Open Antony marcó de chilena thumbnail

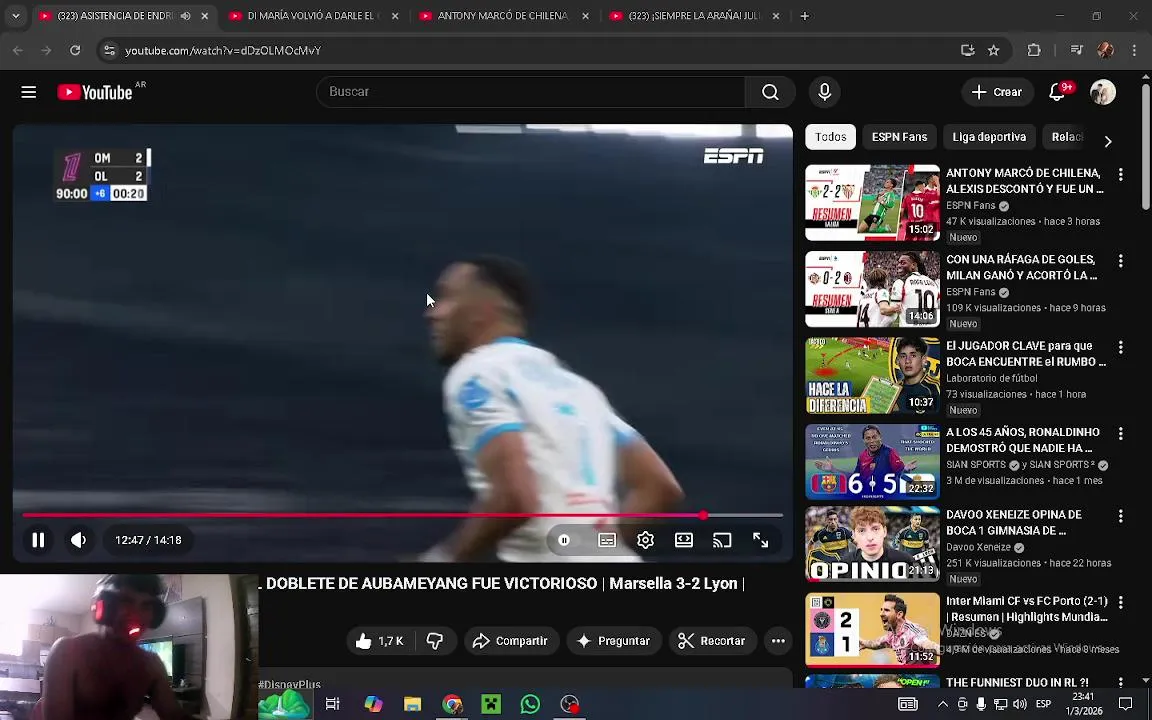click(x=872, y=203)
